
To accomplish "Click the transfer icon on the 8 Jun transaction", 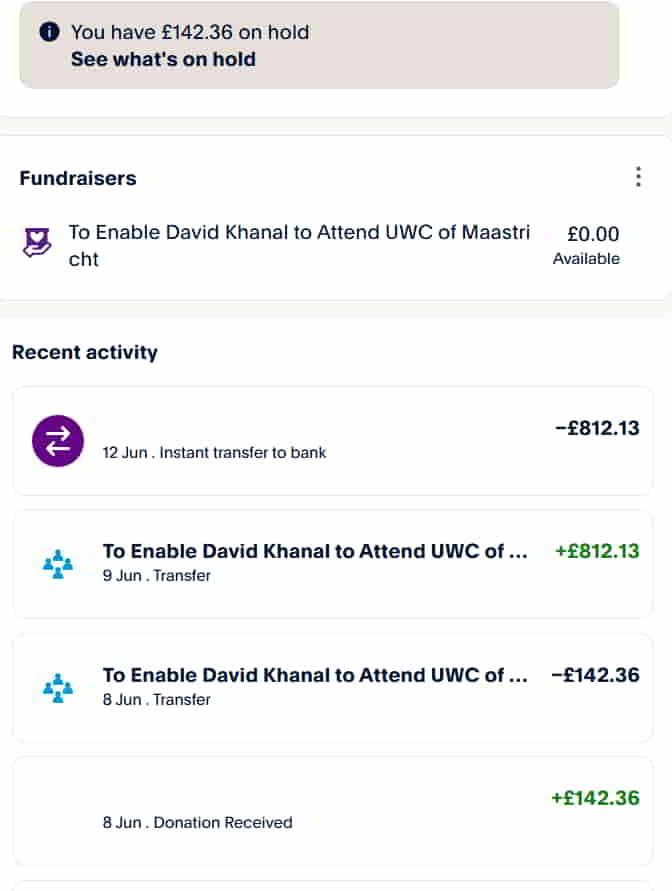I will tap(57, 687).
